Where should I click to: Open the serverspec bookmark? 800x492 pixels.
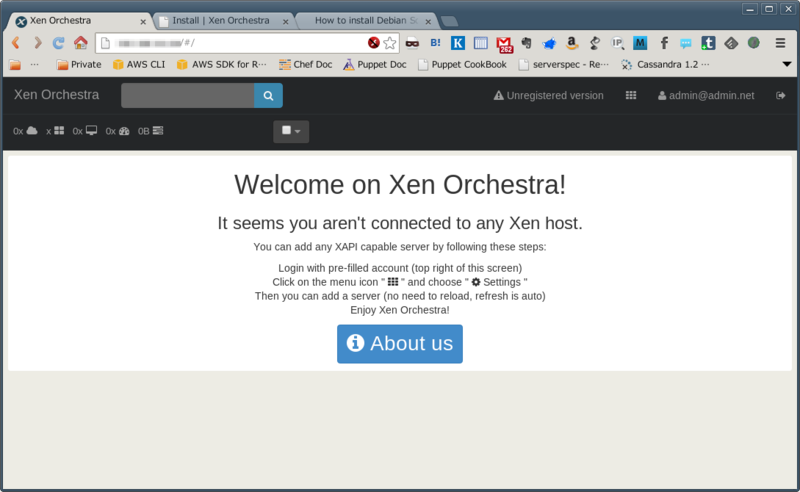563,64
